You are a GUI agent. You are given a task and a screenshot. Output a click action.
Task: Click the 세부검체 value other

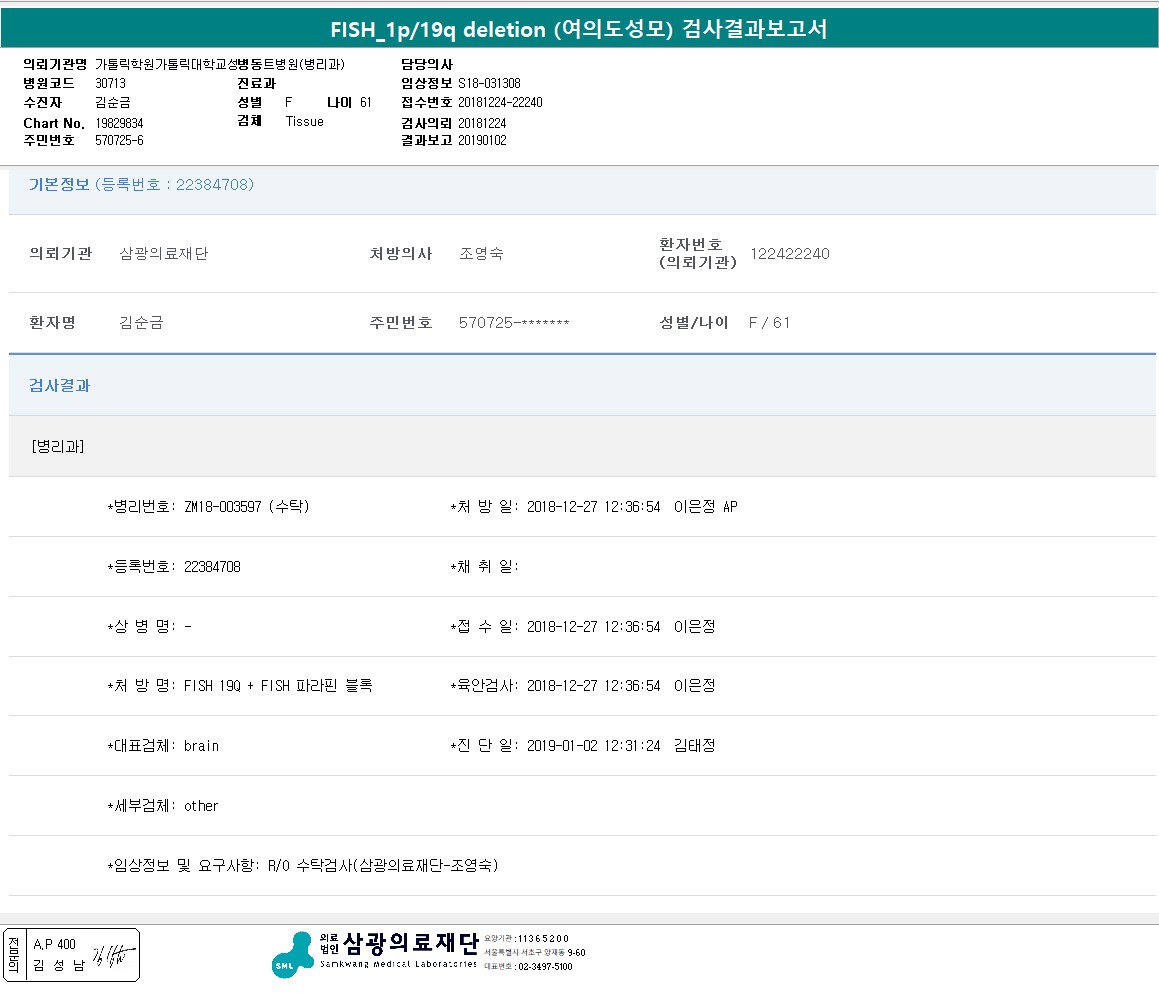[201, 806]
